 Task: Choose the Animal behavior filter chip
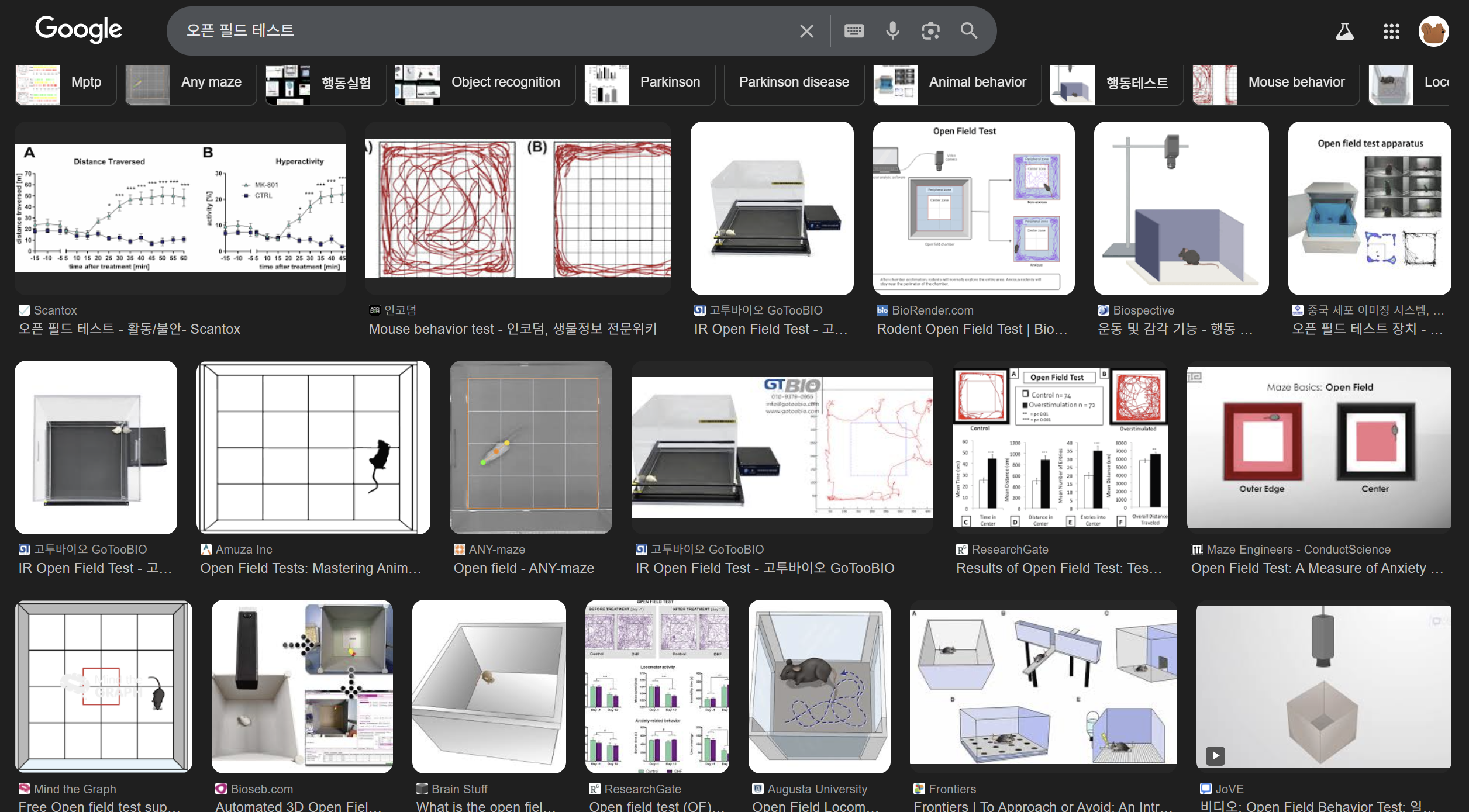(957, 82)
